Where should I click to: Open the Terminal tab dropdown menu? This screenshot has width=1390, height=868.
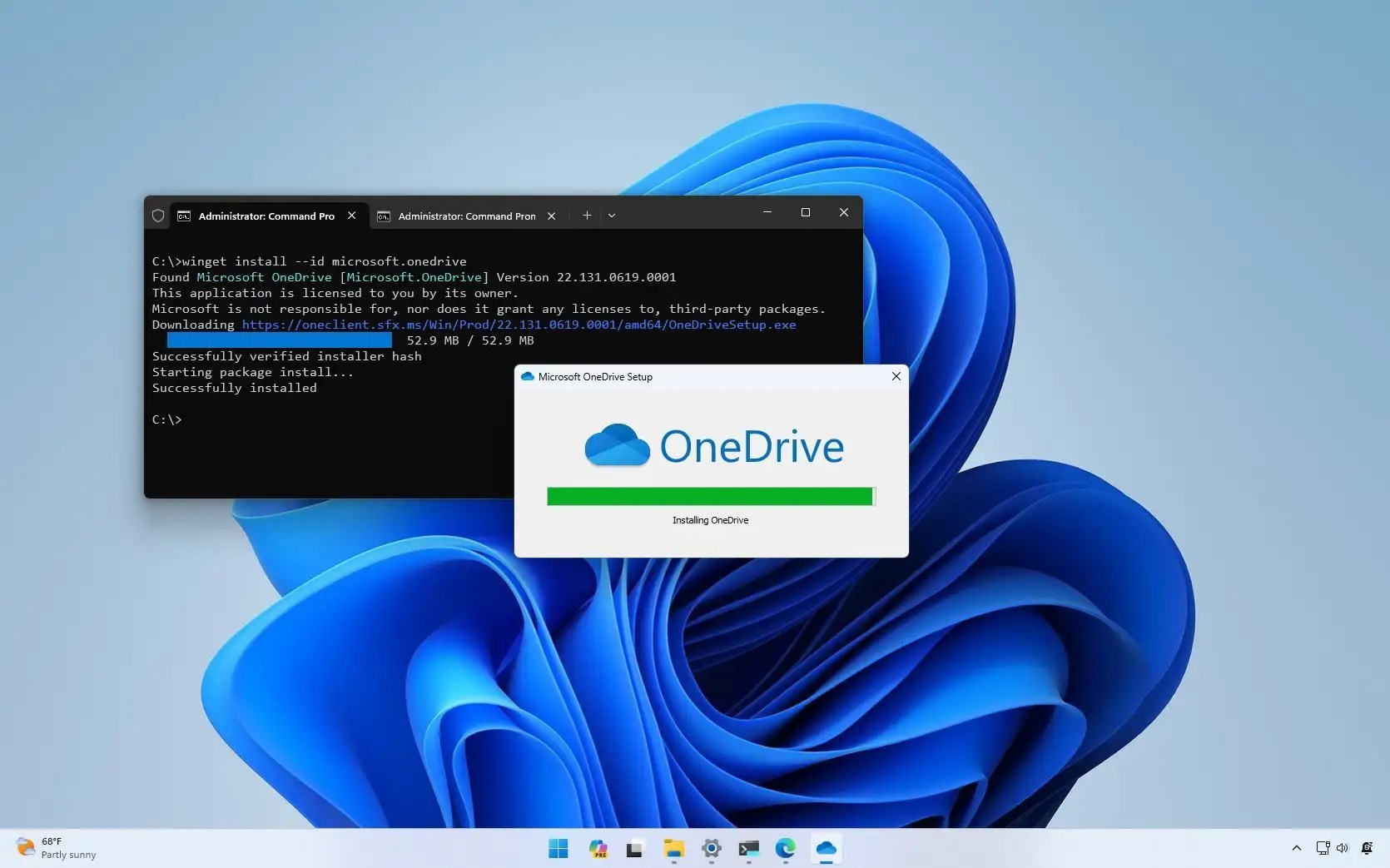tap(612, 216)
